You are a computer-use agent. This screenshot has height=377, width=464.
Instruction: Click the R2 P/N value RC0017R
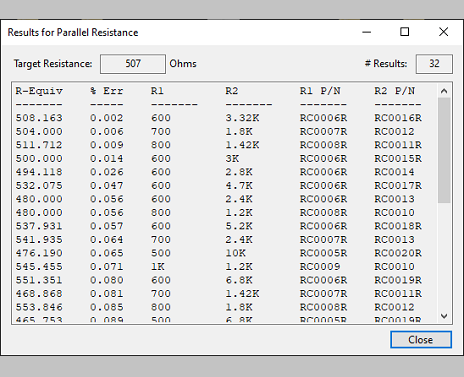point(398,186)
